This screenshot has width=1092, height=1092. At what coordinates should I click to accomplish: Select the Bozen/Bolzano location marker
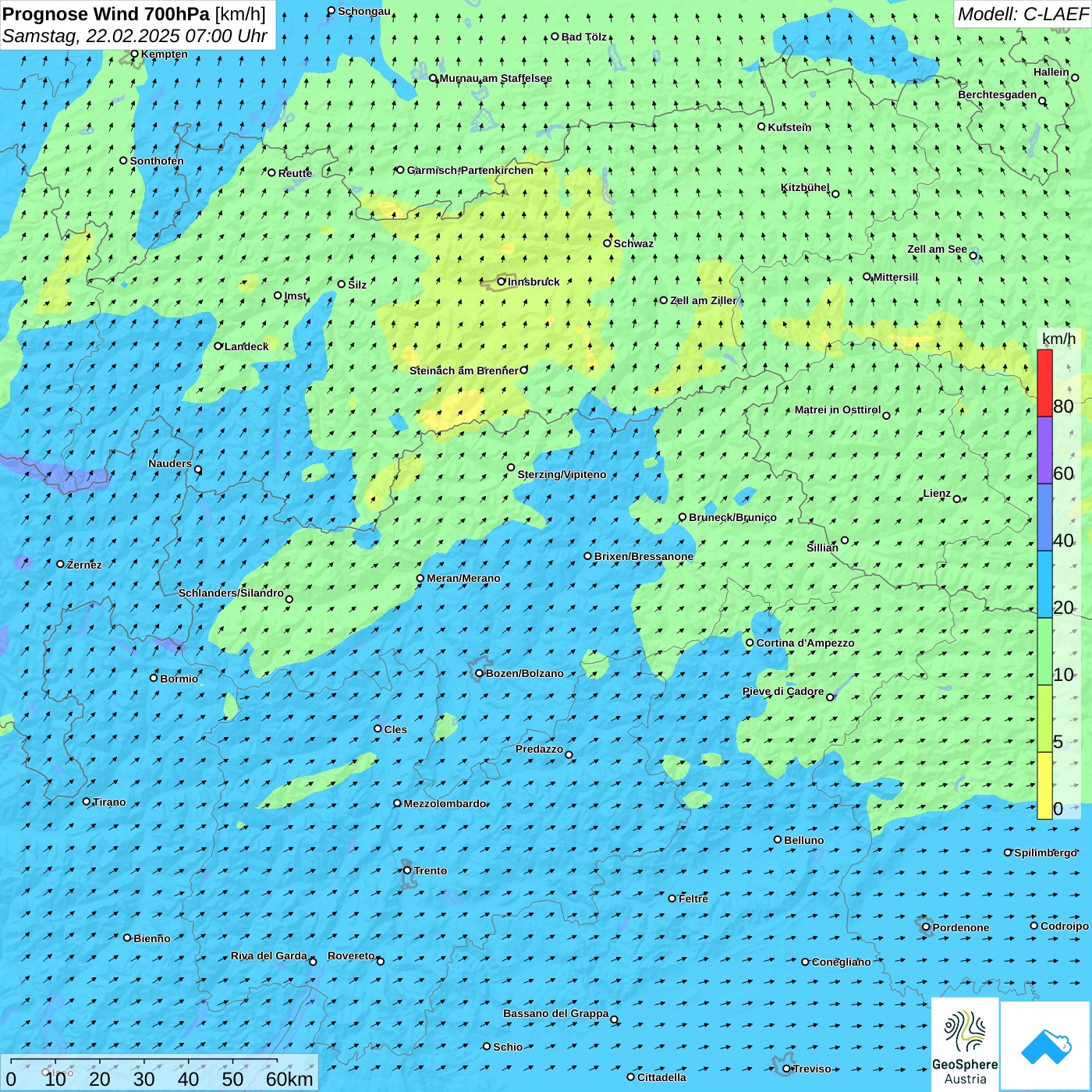(480, 673)
